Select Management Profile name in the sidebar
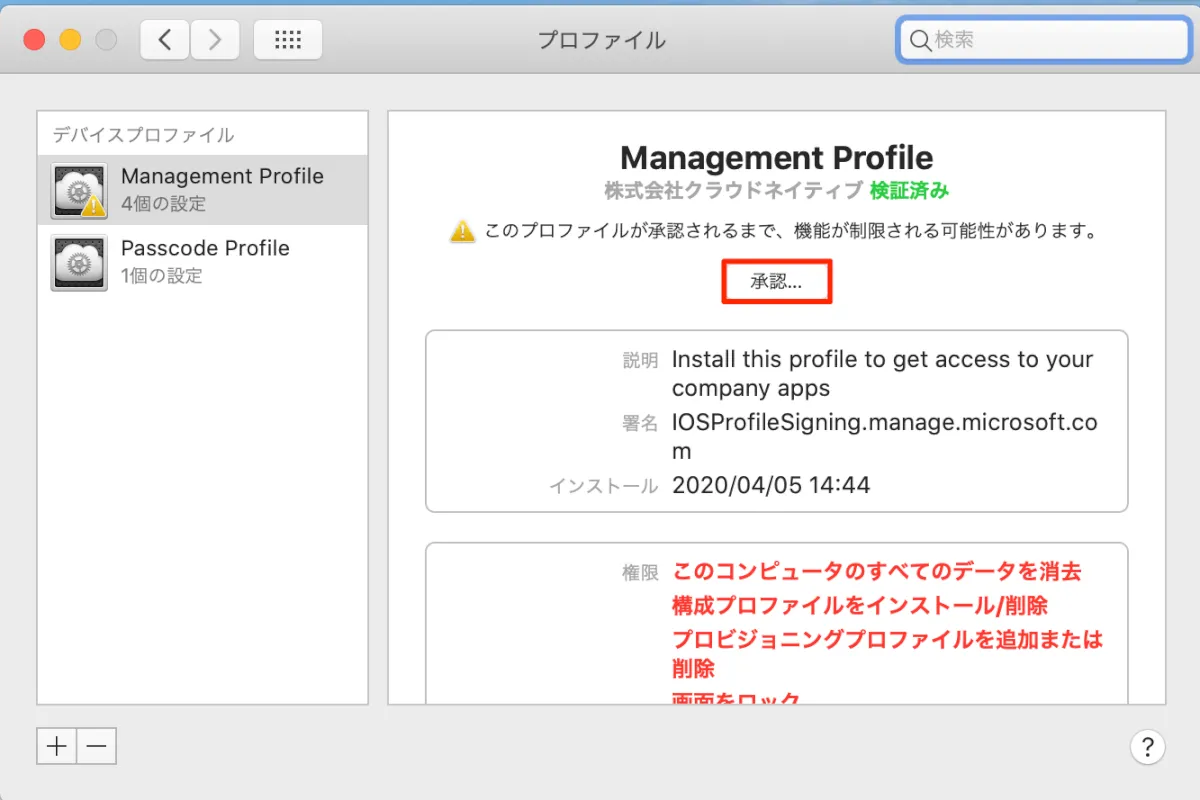Image resolution: width=1200 pixels, height=800 pixels. (222, 177)
